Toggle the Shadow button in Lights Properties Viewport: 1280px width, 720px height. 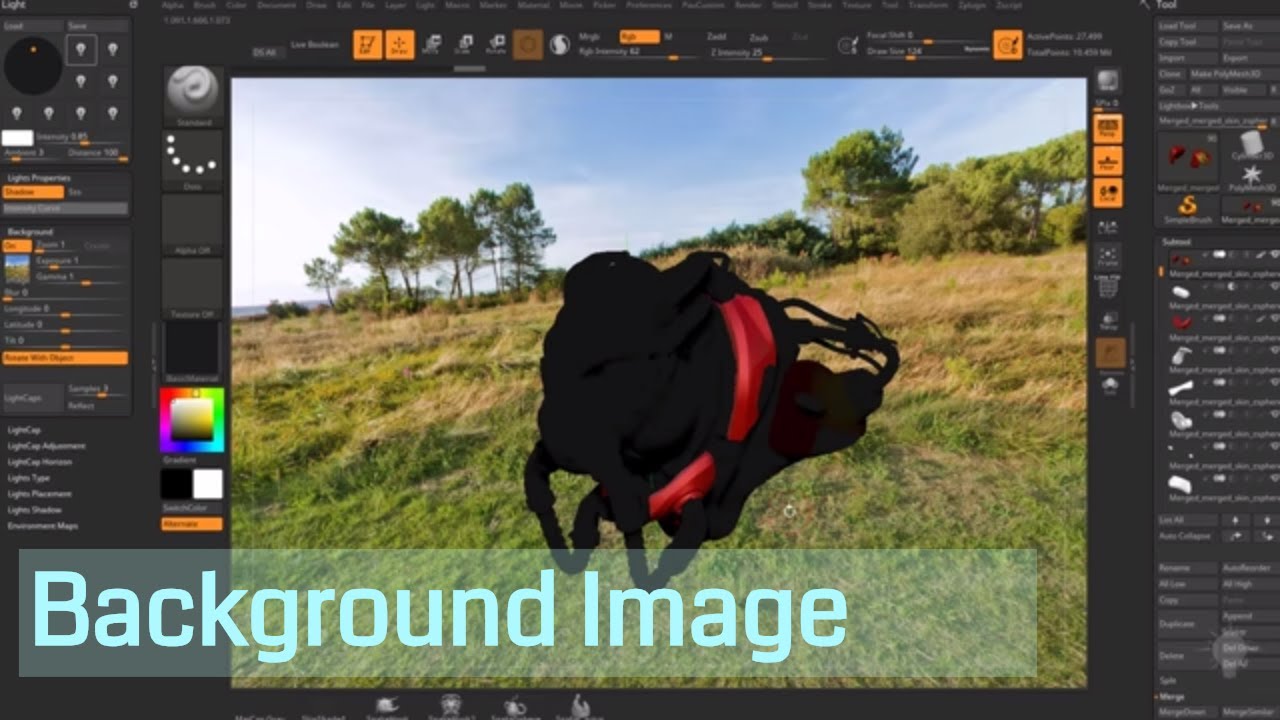tap(34, 192)
